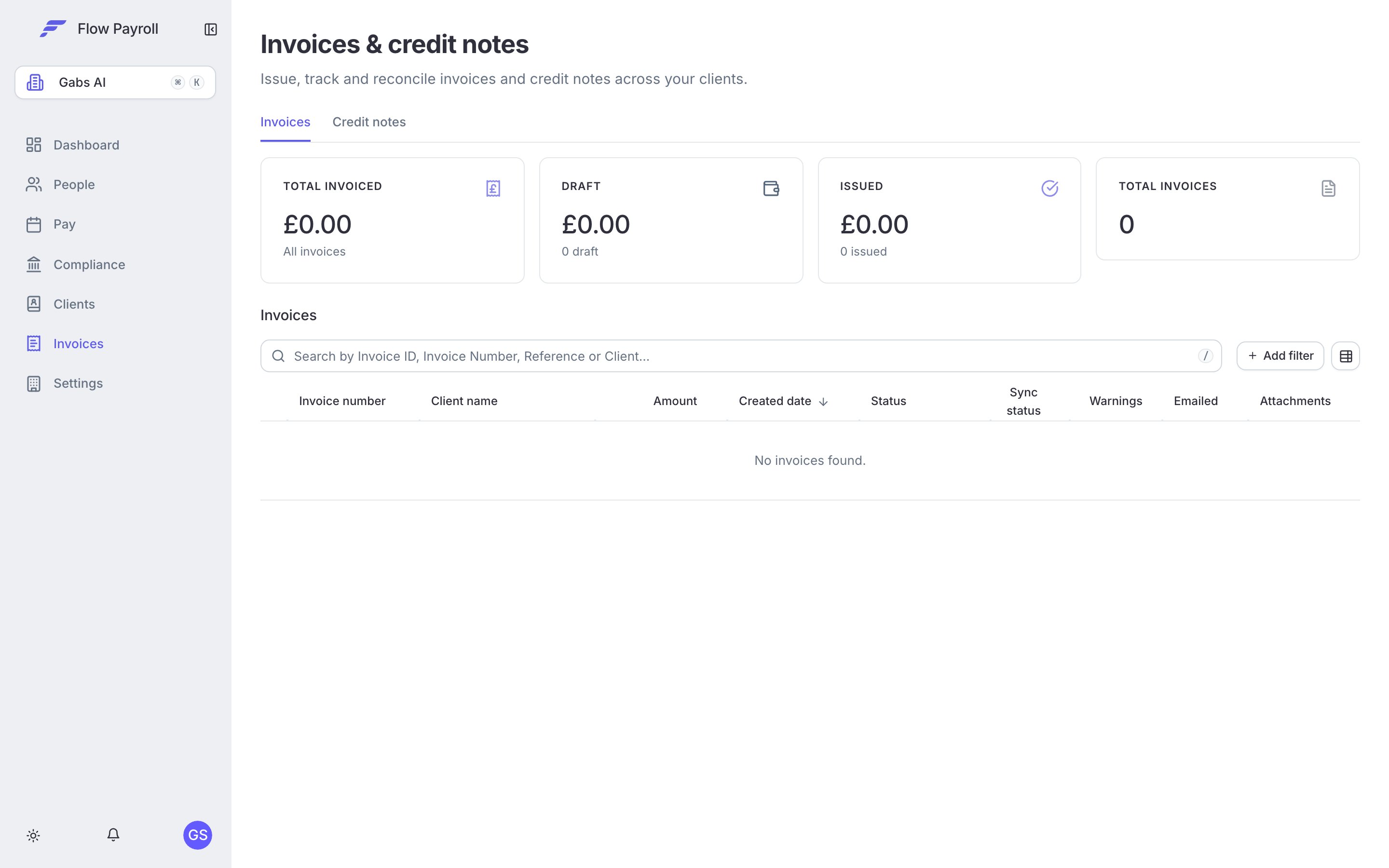Toggle the light/dark theme sun icon

[x=33, y=835]
